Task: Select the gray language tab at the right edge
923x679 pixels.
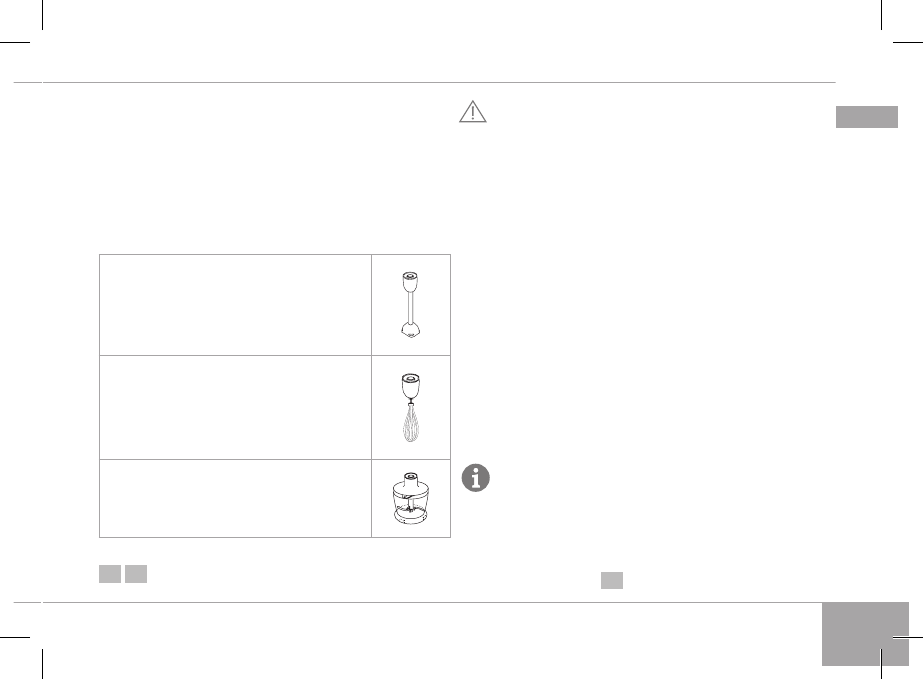Action: [x=867, y=117]
